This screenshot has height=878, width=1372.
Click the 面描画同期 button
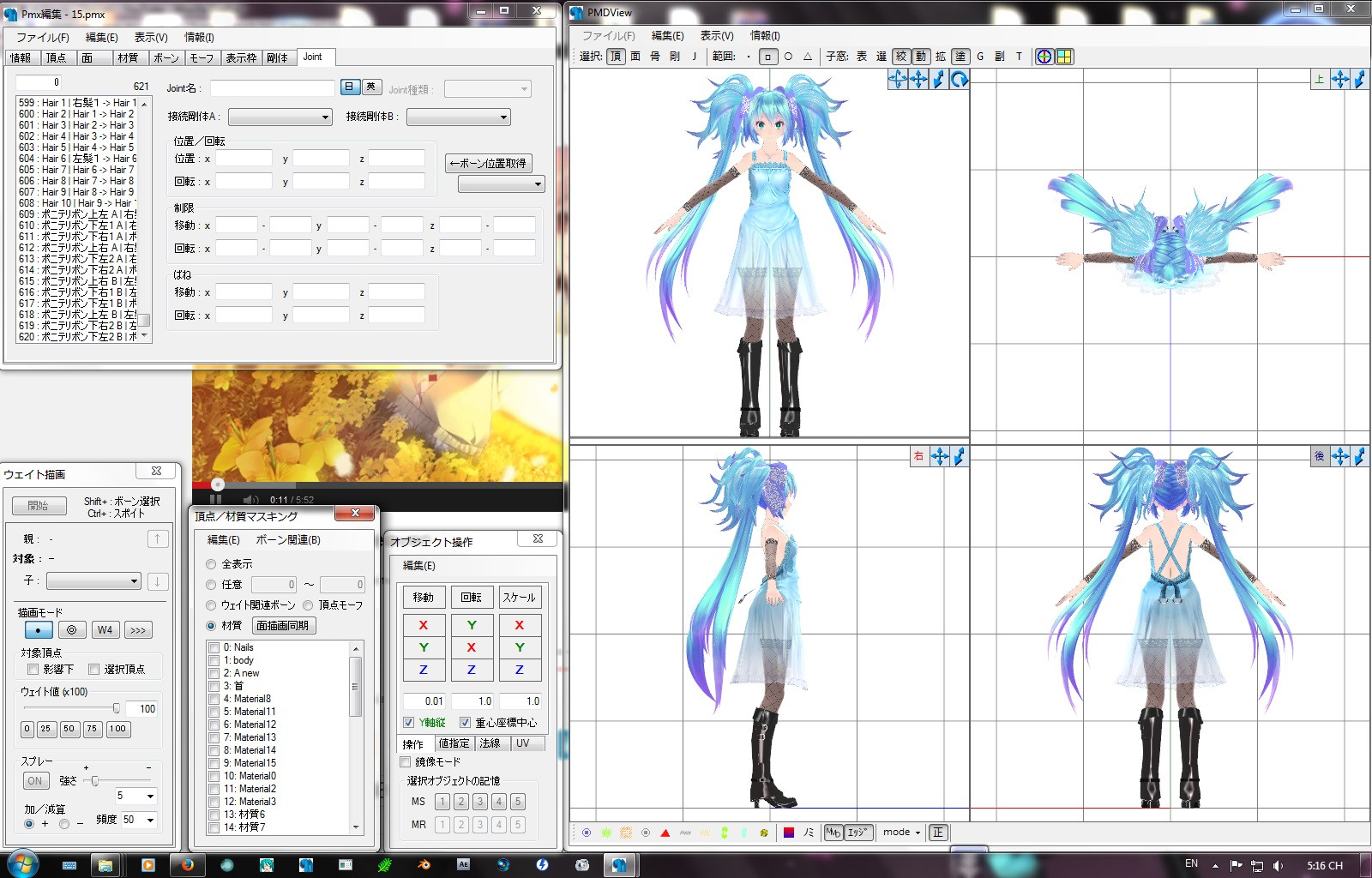[x=283, y=626]
